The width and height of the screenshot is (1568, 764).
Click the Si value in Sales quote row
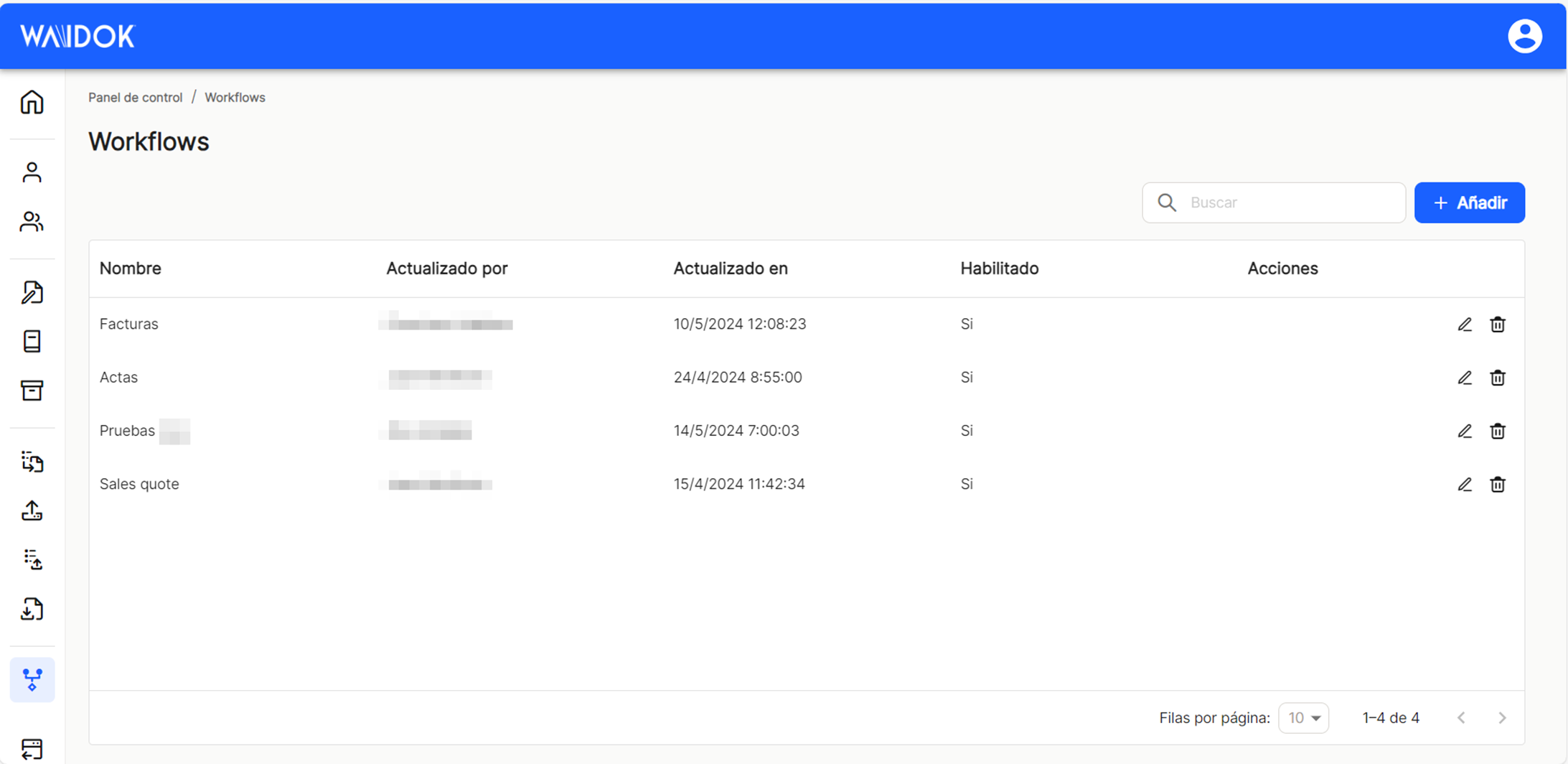[x=967, y=484]
